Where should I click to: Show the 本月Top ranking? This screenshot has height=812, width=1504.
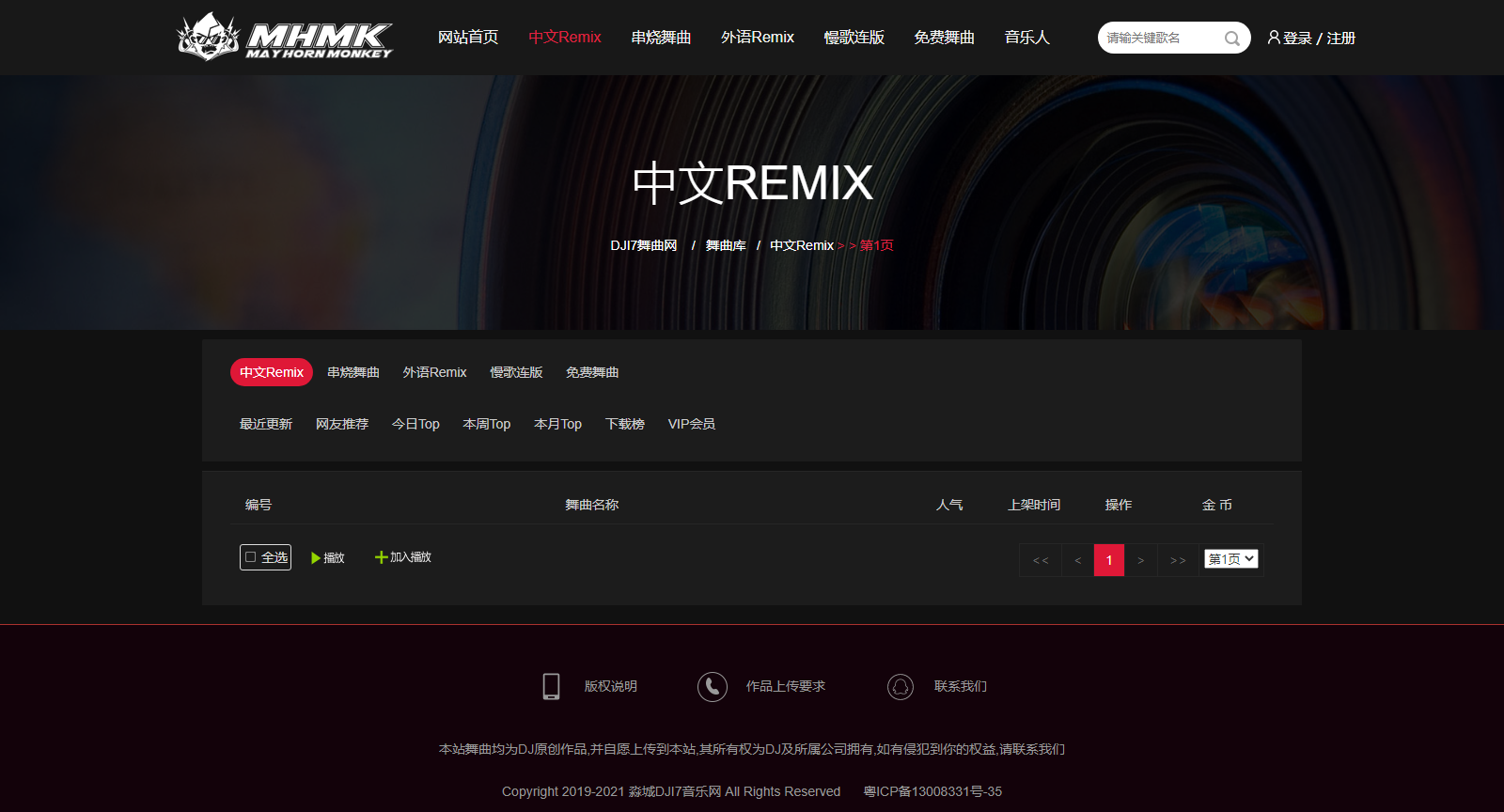click(558, 424)
